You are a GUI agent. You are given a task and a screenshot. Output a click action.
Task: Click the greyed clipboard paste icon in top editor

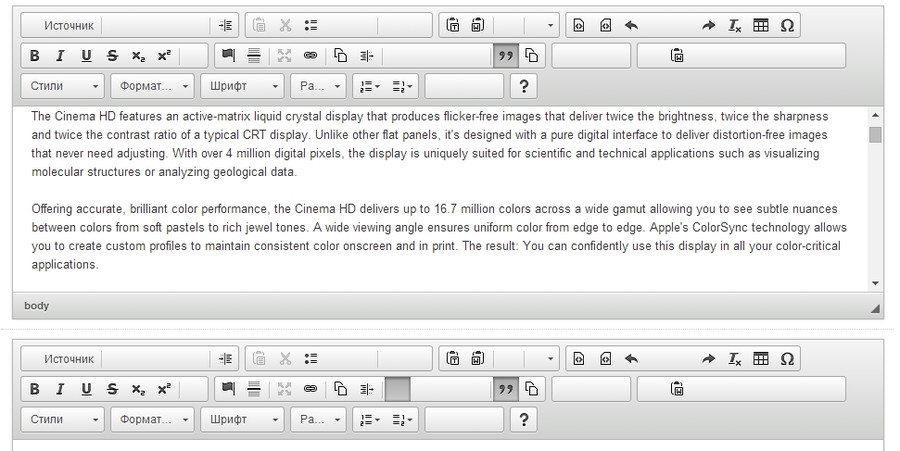point(259,25)
